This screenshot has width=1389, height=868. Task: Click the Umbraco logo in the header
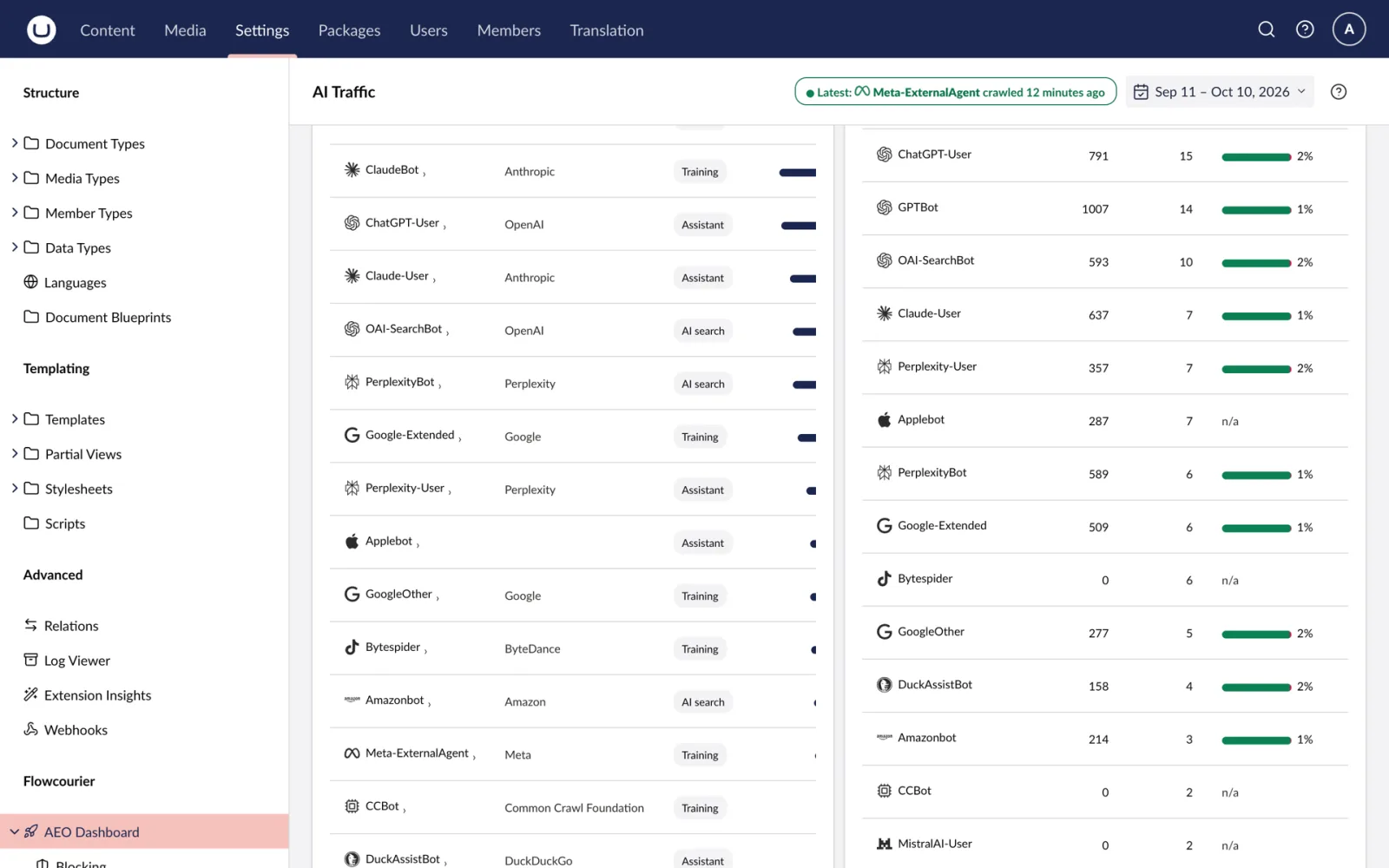(x=41, y=30)
